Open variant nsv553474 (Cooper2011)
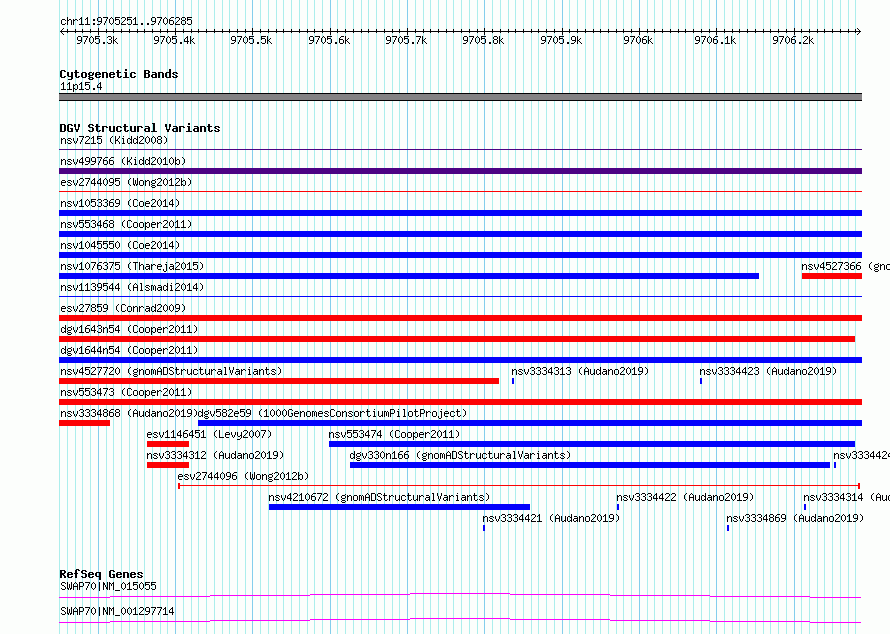The height and width of the screenshot is (634, 890). click(394, 434)
